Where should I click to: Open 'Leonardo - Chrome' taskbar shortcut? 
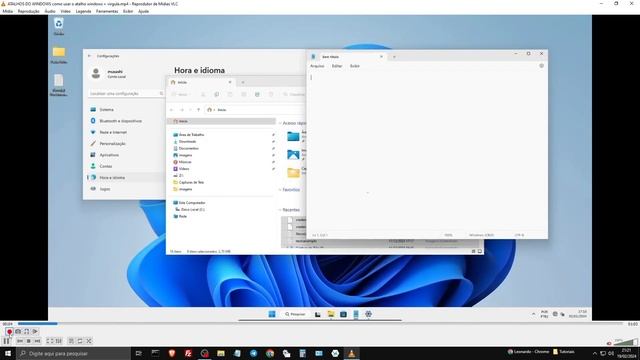[x=528, y=351]
